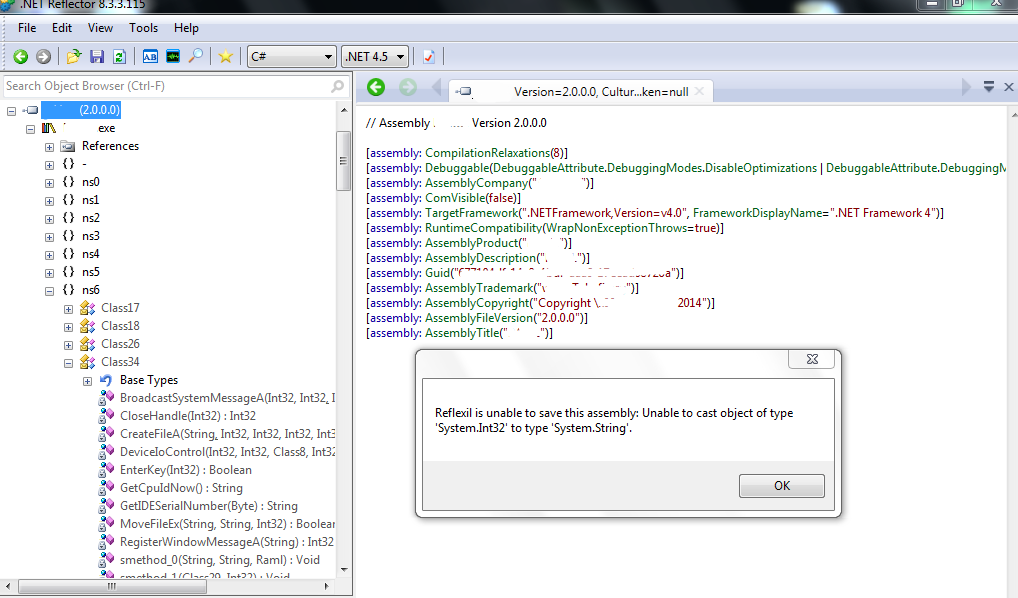Open an assembly with the folder icon

[x=73, y=56]
